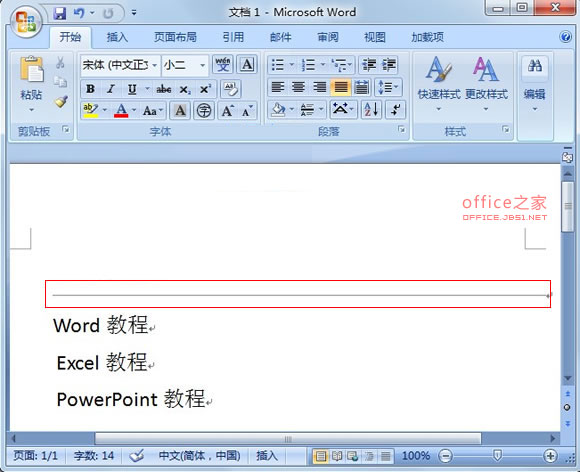Expand numbered list options arrow

(x=323, y=65)
